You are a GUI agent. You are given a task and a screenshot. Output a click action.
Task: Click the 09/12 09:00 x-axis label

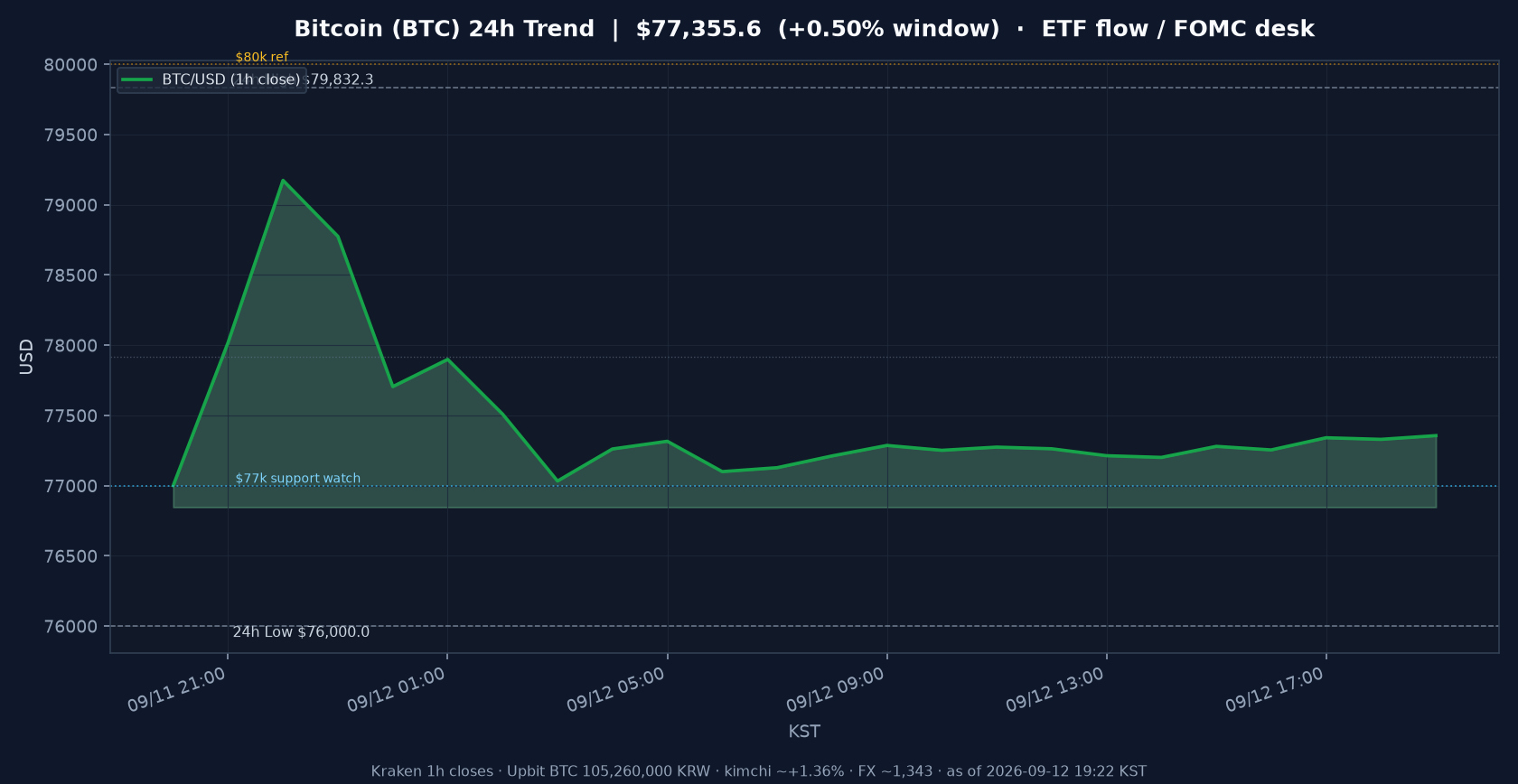(x=836, y=690)
